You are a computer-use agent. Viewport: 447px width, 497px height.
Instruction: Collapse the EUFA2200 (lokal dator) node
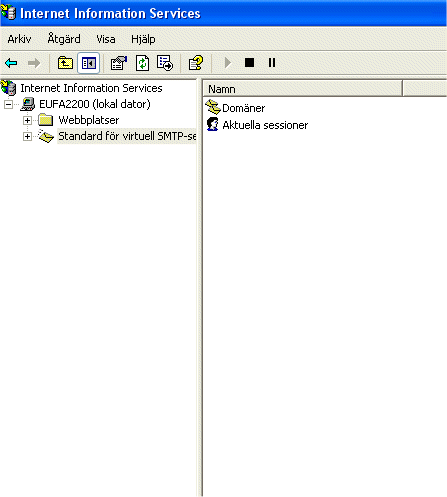tap(8, 104)
